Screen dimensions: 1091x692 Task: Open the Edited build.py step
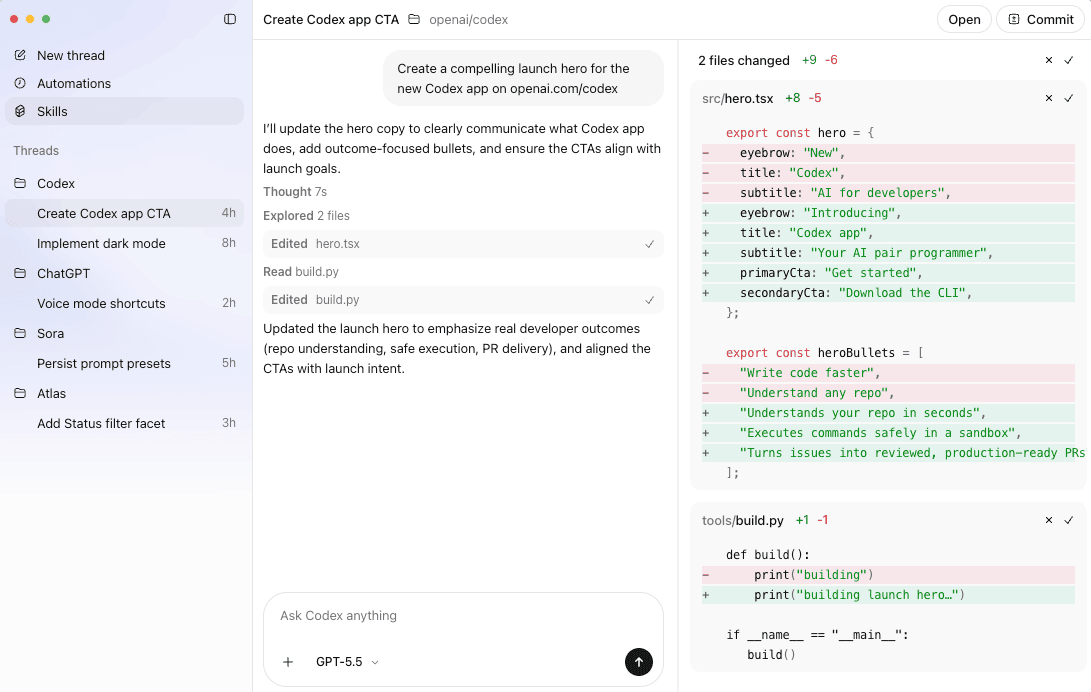(x=463, y=300)
